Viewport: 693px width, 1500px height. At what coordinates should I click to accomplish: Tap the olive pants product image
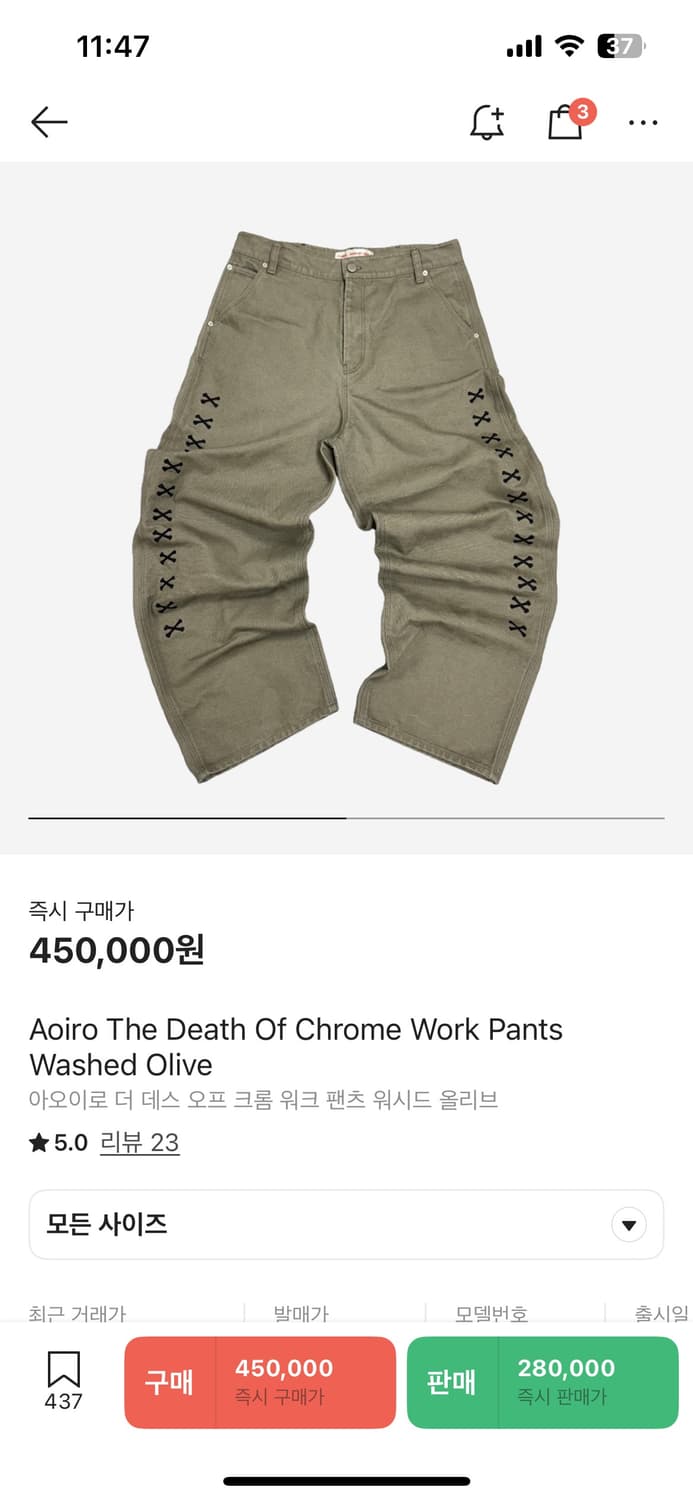(x=346, y=507)
